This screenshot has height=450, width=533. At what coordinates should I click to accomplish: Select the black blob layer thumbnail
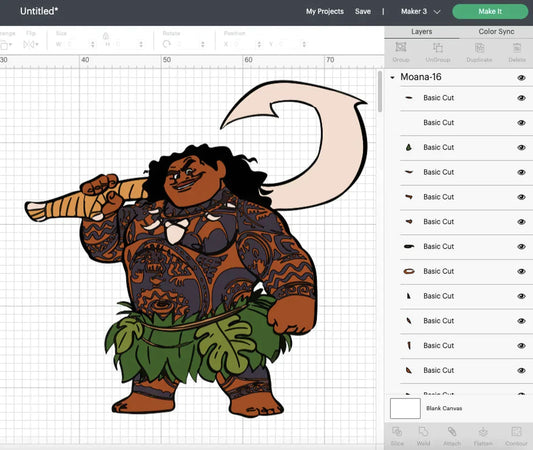tap(409, 246)
